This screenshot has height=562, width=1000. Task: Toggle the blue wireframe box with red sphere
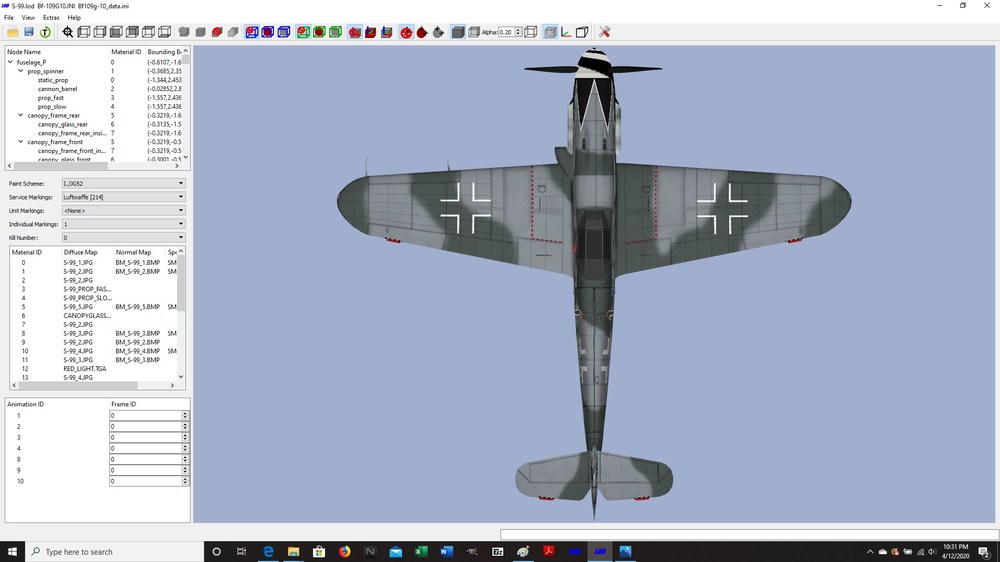click(252, 32)
